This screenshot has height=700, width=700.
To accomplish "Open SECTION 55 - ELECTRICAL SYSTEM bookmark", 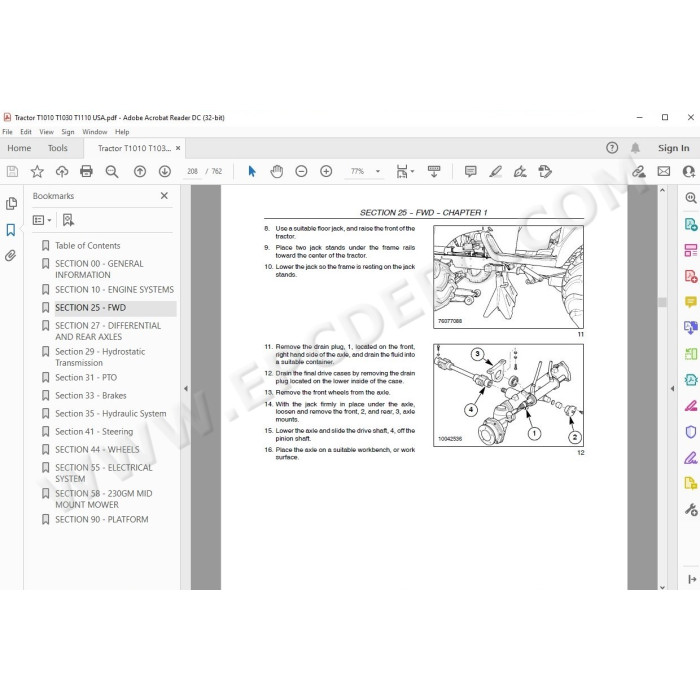I will (x=104, y=473).
